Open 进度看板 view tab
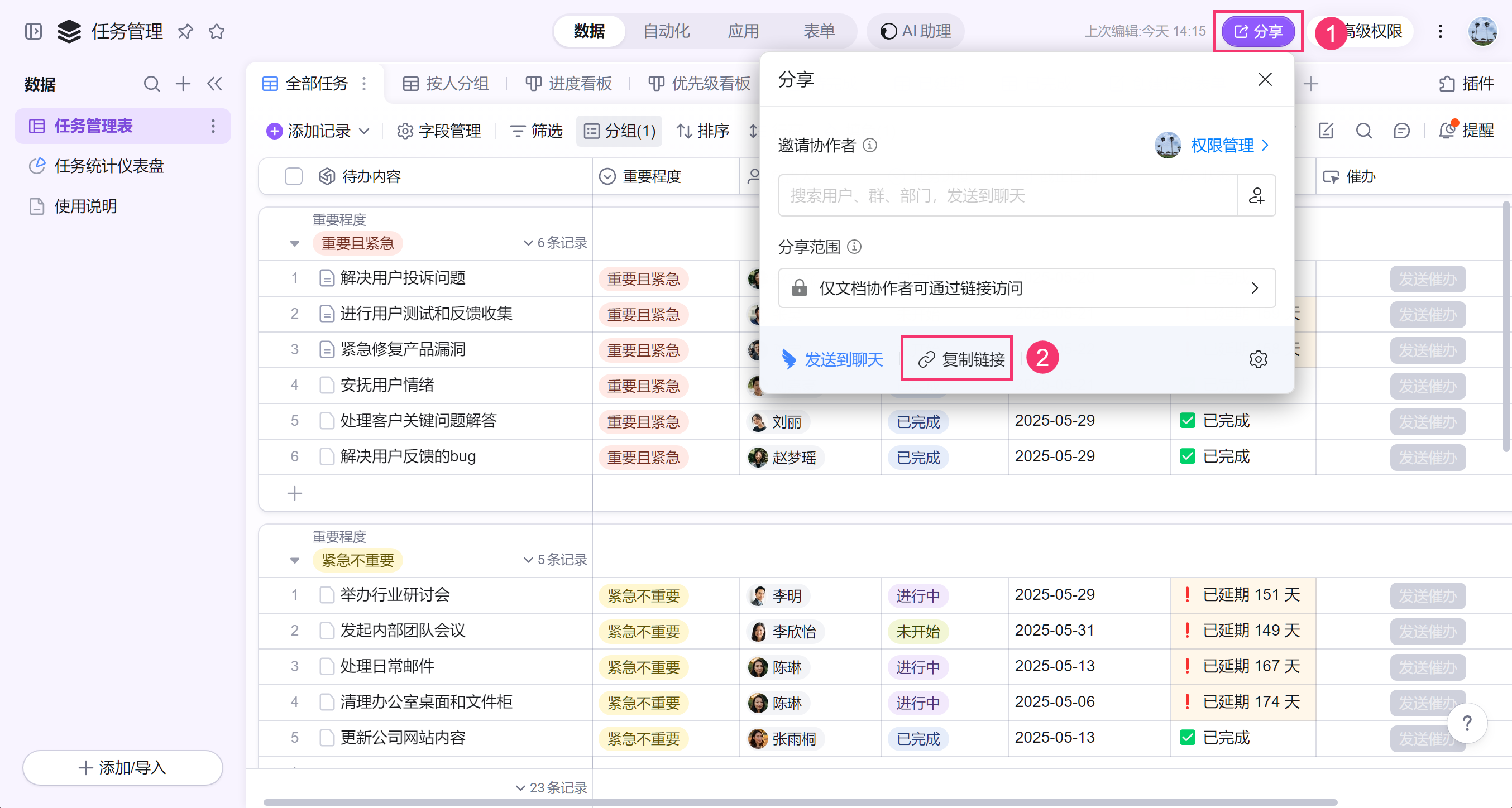 (568, 84)
